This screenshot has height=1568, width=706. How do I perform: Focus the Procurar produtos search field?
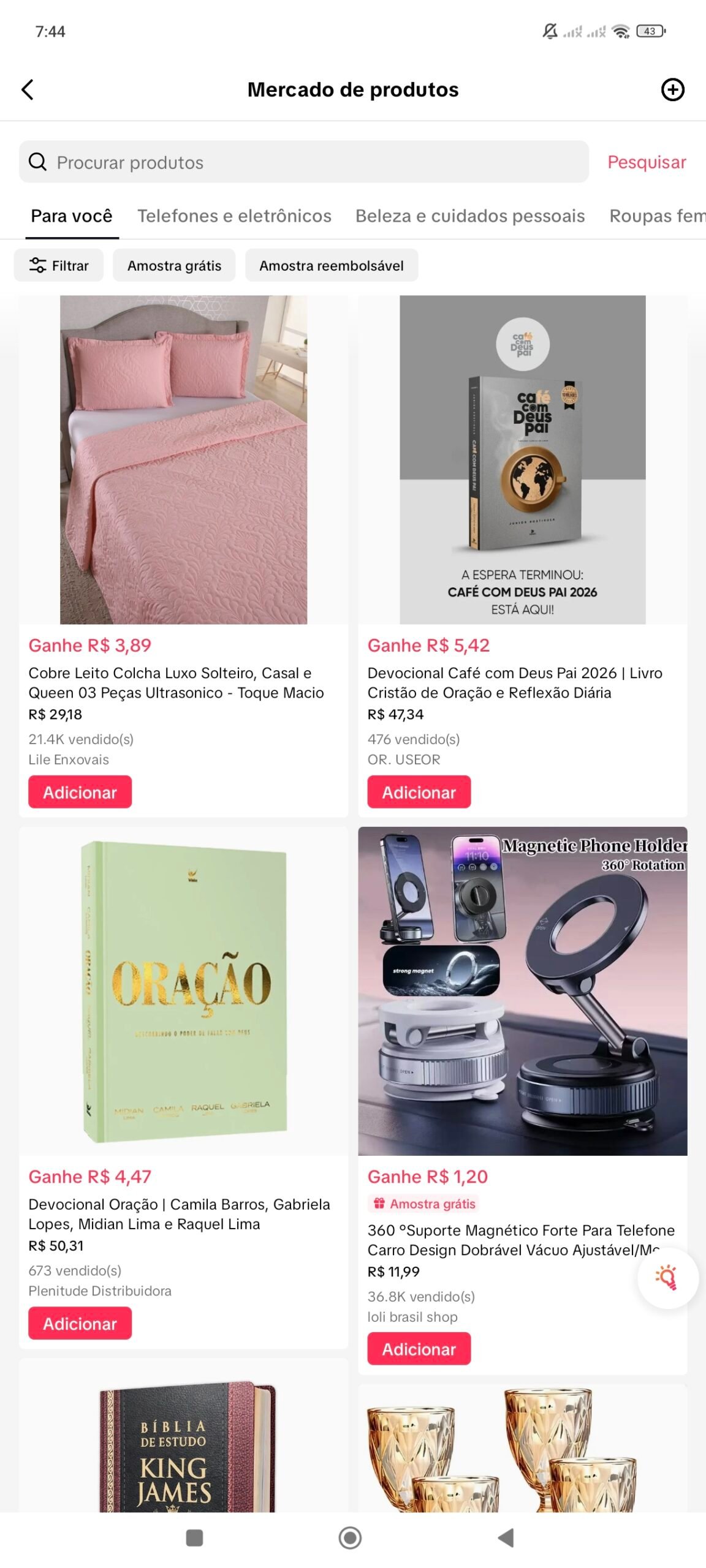tap(304, 162)
